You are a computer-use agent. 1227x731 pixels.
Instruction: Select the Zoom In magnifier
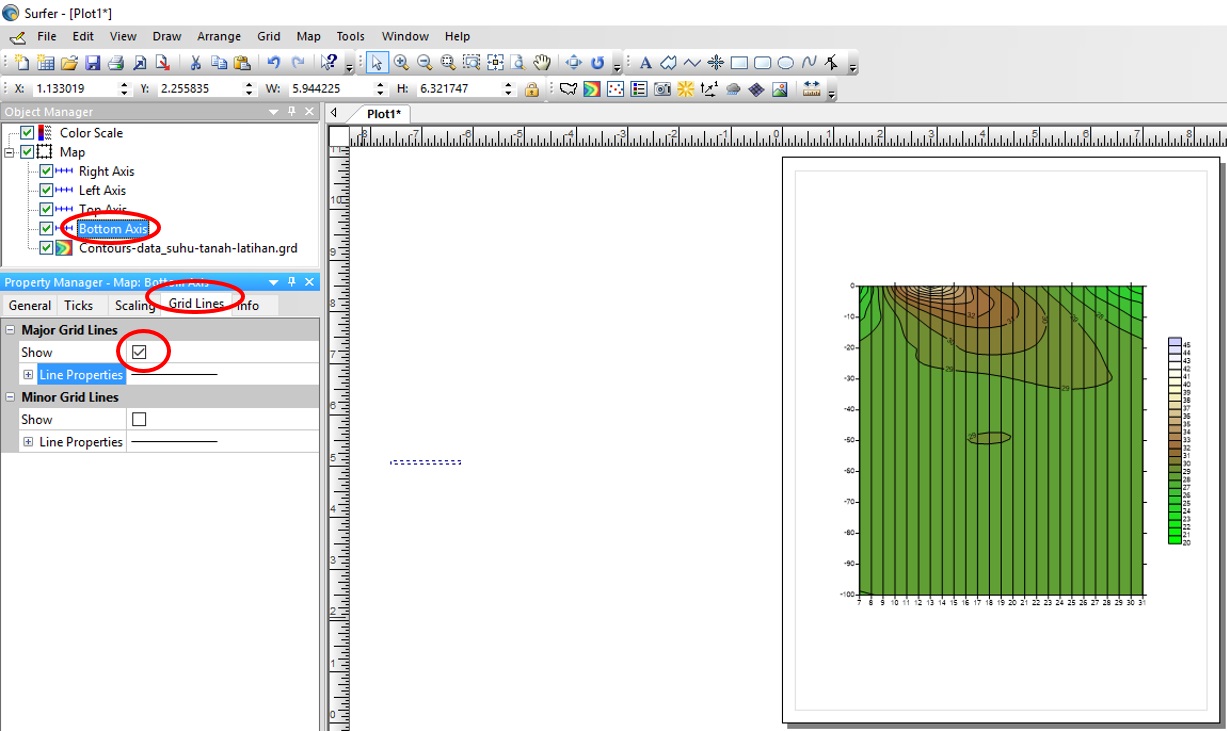[x=401, y=63]
